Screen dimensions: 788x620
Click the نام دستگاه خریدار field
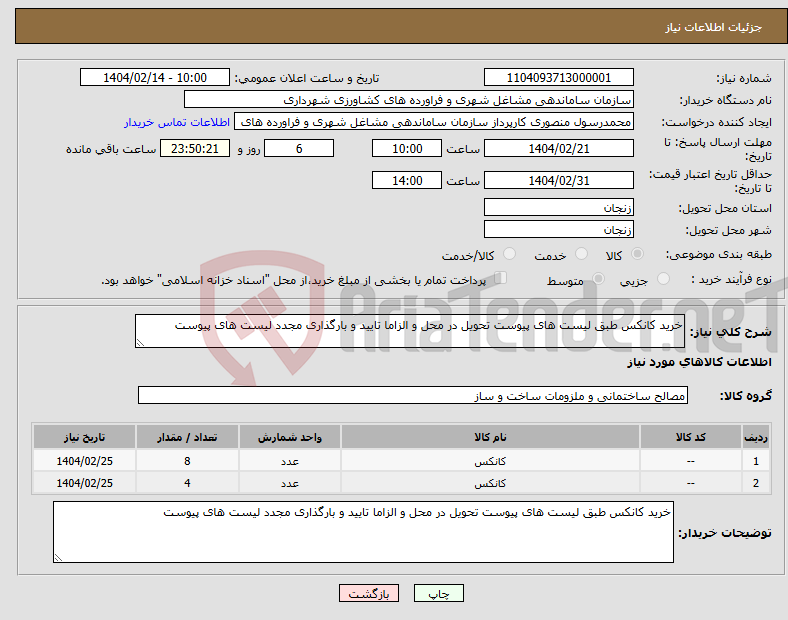click(409, 99)
